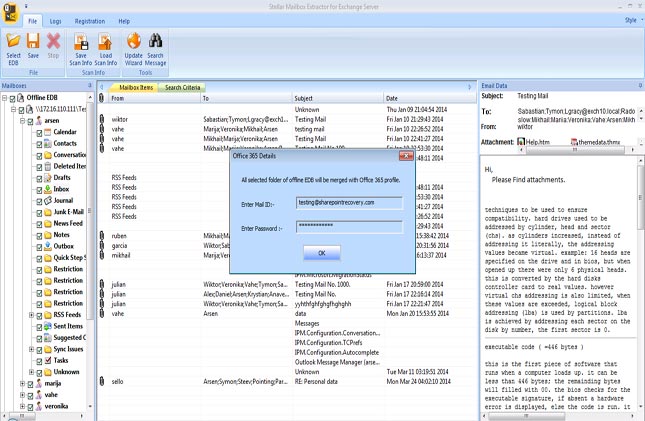Image resolution: width=645 pixels, height=421 pixels.
Task: Click the Enter Password field
Action: pos(349,227)
